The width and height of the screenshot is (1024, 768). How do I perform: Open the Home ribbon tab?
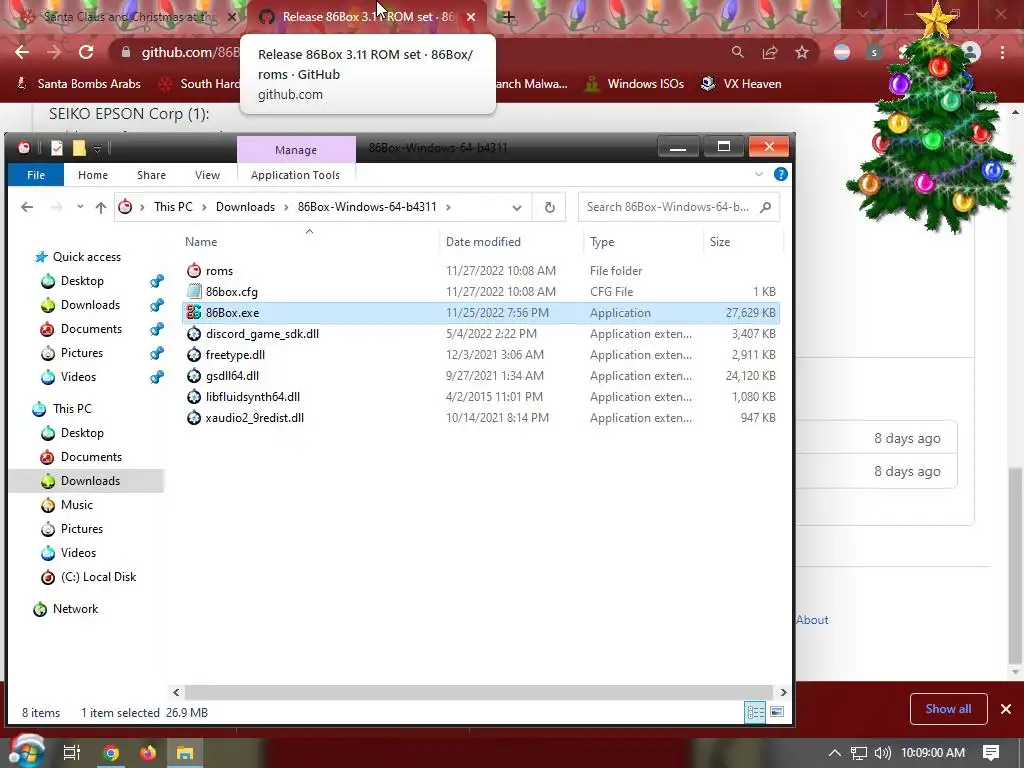tap(93, 175)
